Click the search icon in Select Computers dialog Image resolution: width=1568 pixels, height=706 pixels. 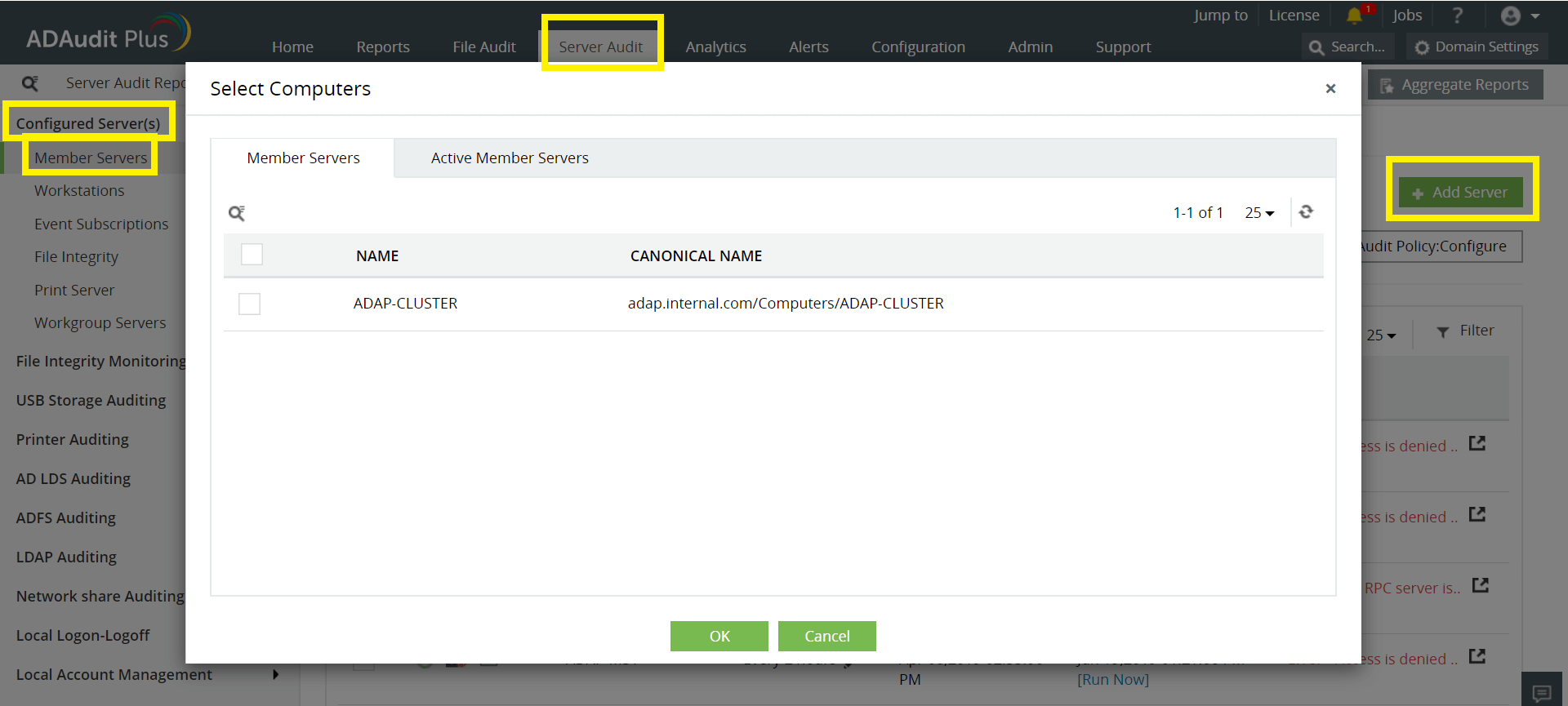coord(237,213)
